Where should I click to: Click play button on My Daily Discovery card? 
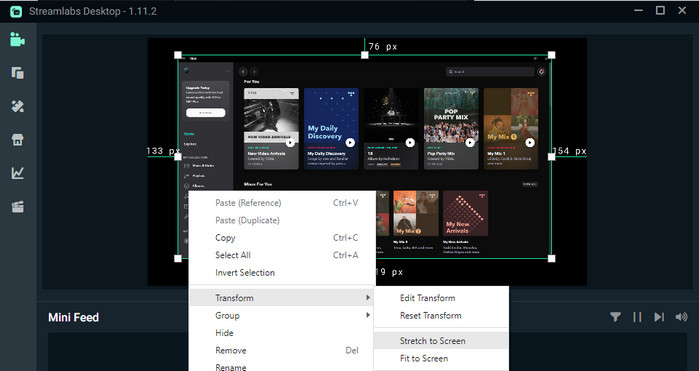(x=350, y=143)
